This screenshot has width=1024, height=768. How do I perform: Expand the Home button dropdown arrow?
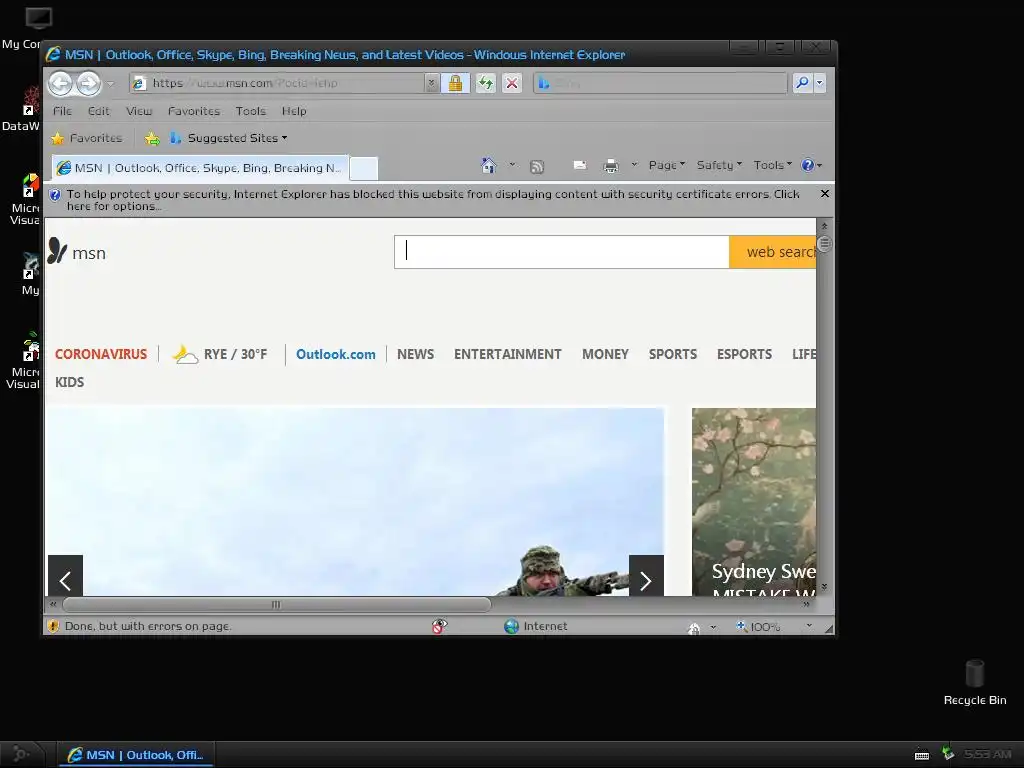(512, 165)
